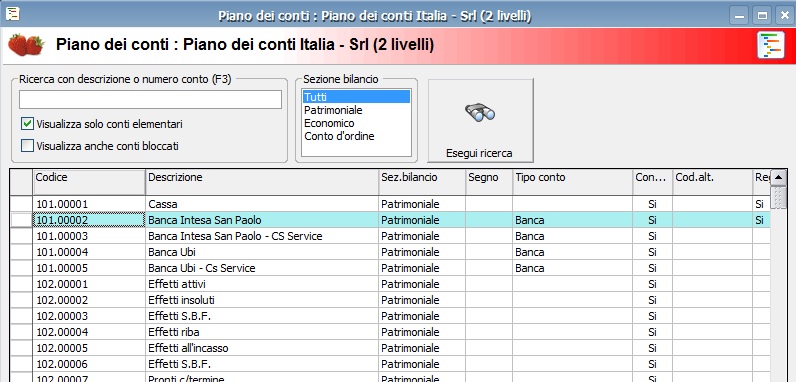
Task: Select the Cassa account row
Action: coord(390,204)
